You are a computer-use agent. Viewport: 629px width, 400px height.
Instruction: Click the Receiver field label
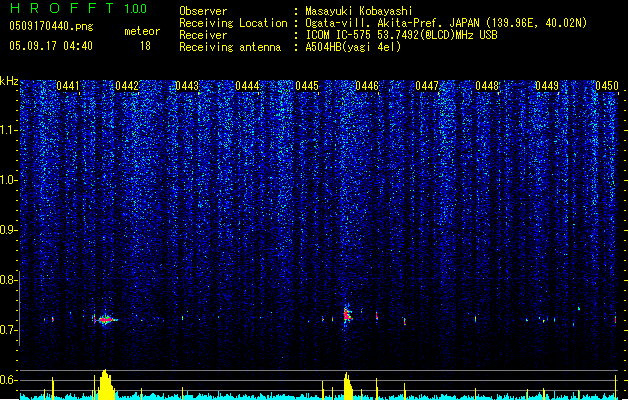point(203,35)
